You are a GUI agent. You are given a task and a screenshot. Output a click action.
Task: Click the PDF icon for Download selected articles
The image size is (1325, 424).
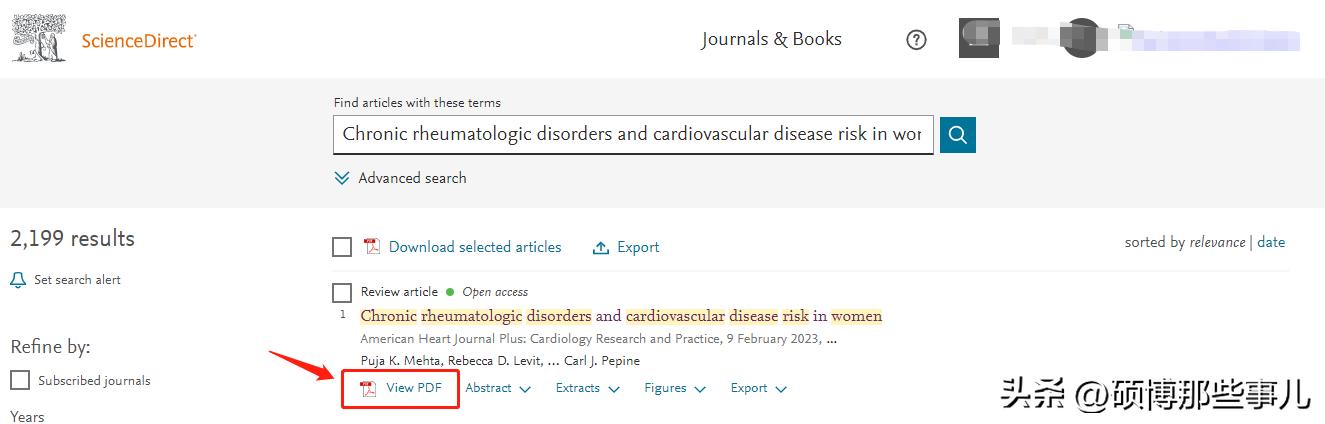point(372,247)
